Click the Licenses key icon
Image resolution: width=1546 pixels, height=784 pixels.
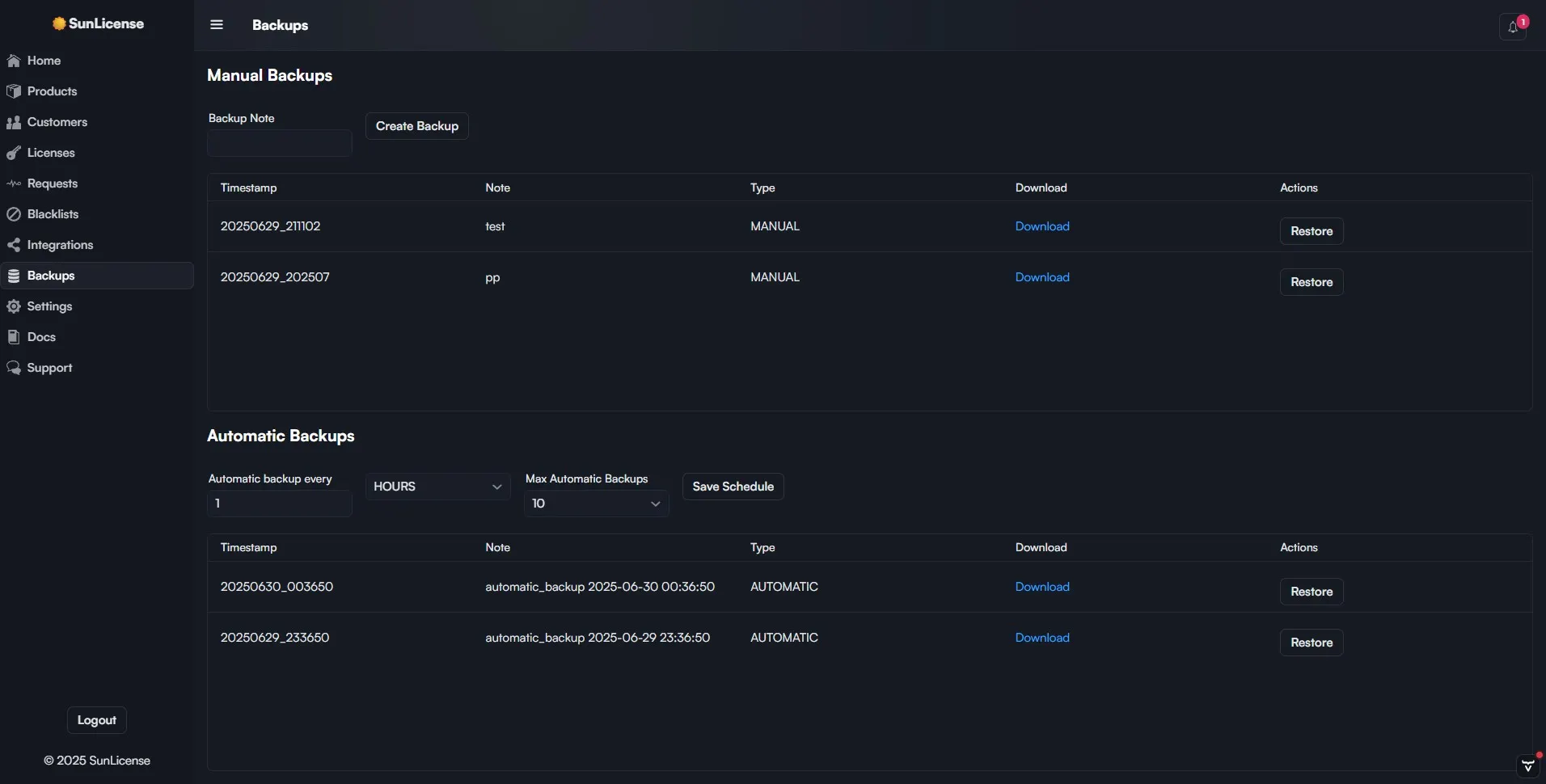point(14,153)
